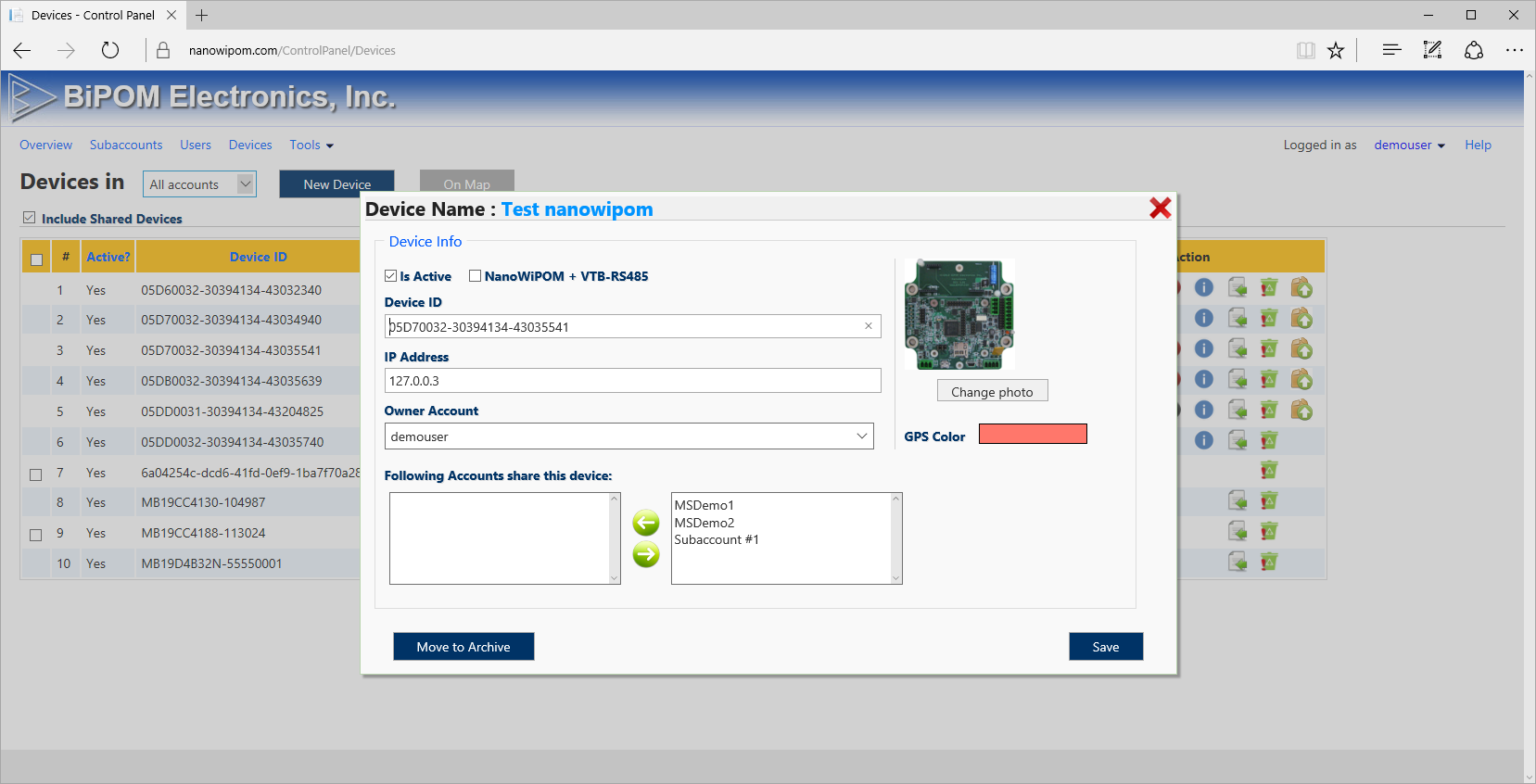
Task: Click the On Map button
Action: coord(466,183)
